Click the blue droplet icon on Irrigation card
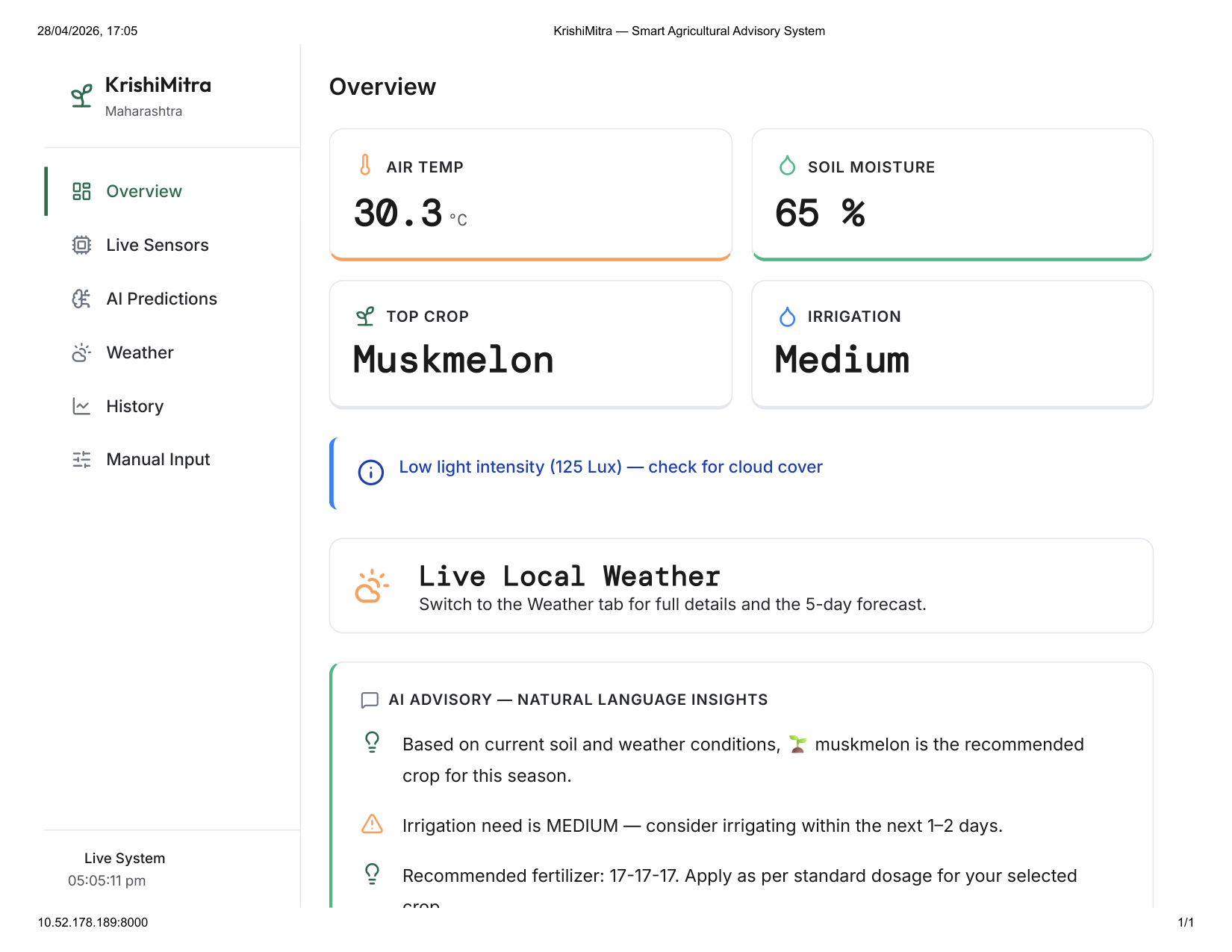The height and width of the screenshot is (952, 1232). coord(787,317)
